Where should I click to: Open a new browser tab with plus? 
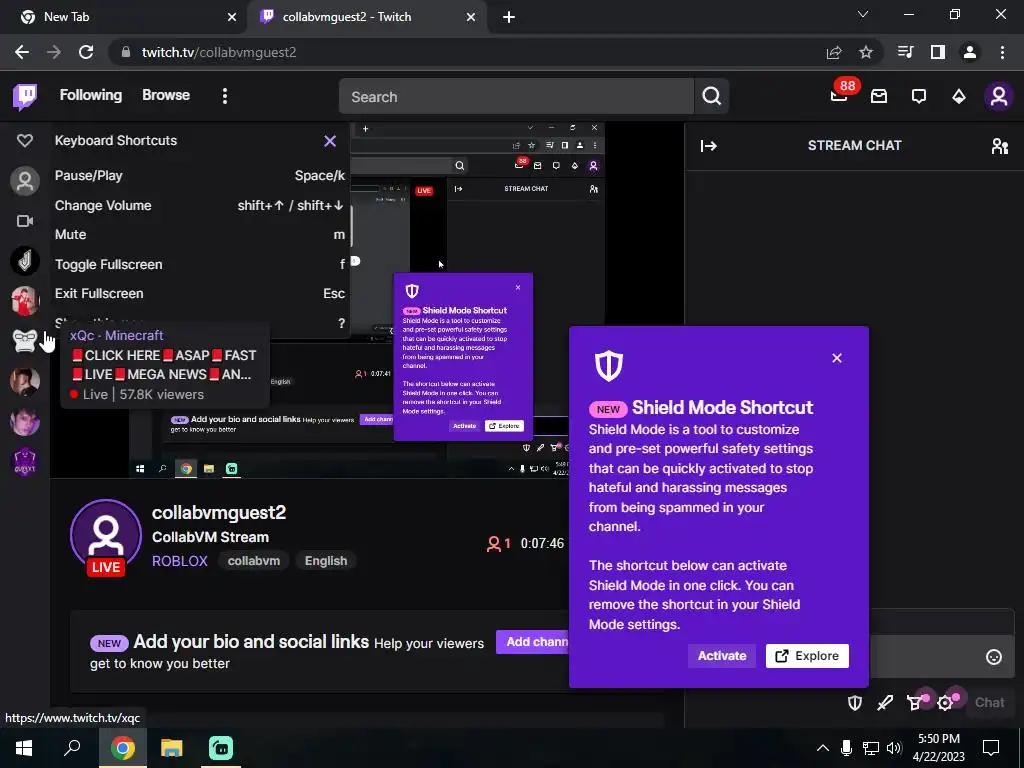pyautogui.click(x=509, y=18)
